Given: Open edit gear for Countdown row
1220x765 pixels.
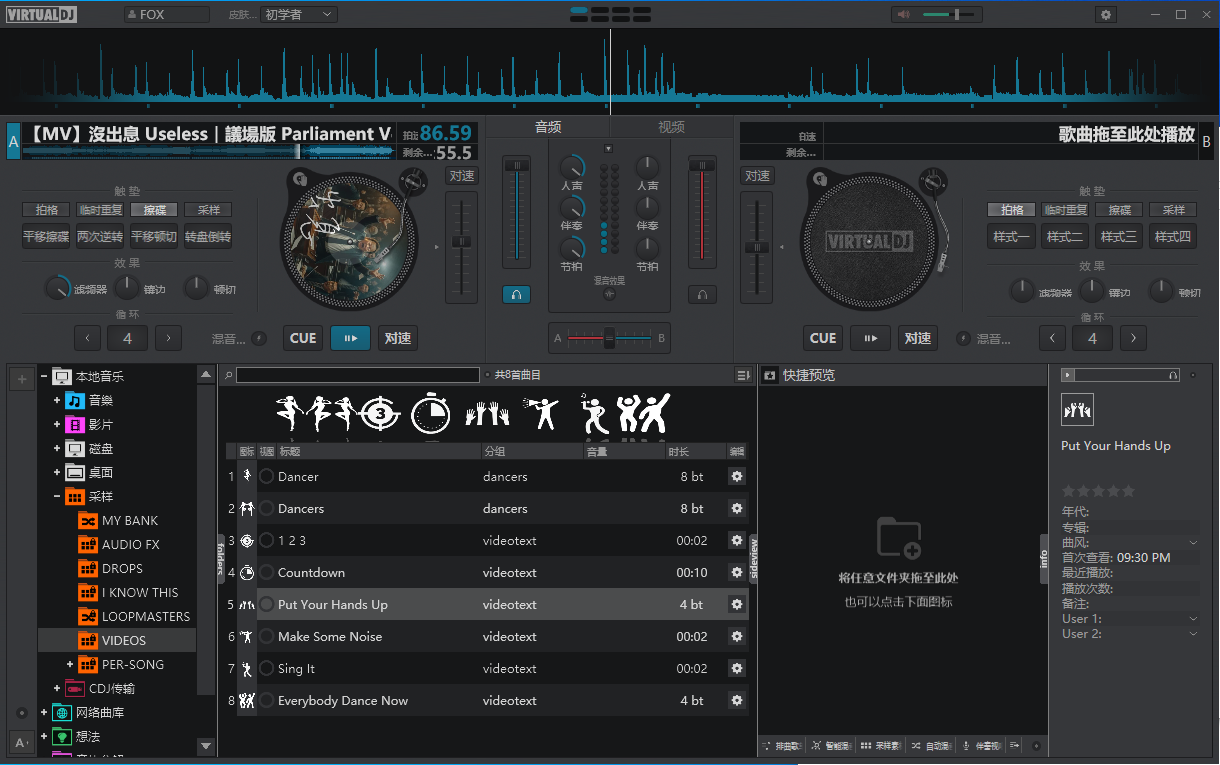Looking at the screenshot, I should coord(737,573).
